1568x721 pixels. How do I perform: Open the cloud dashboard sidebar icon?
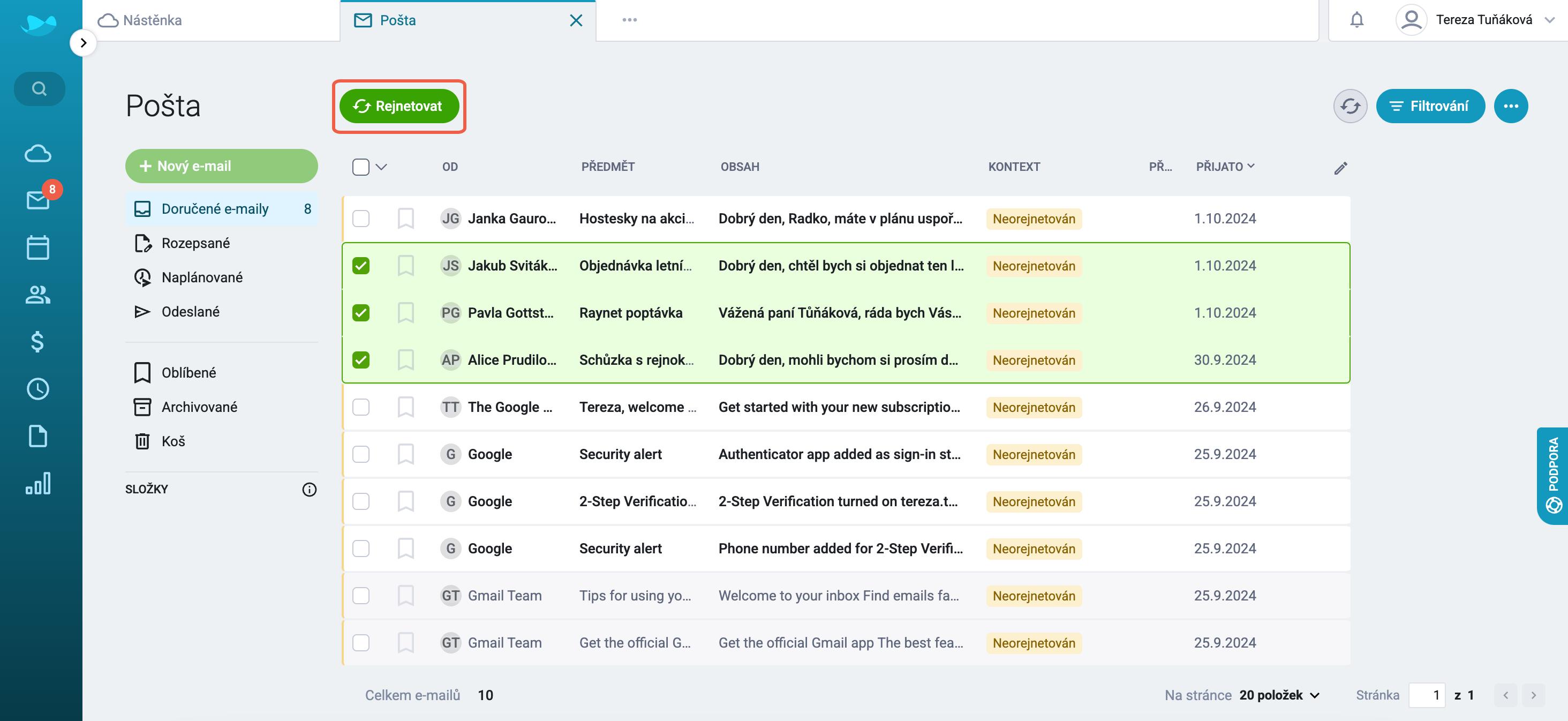tap(37, 153)
